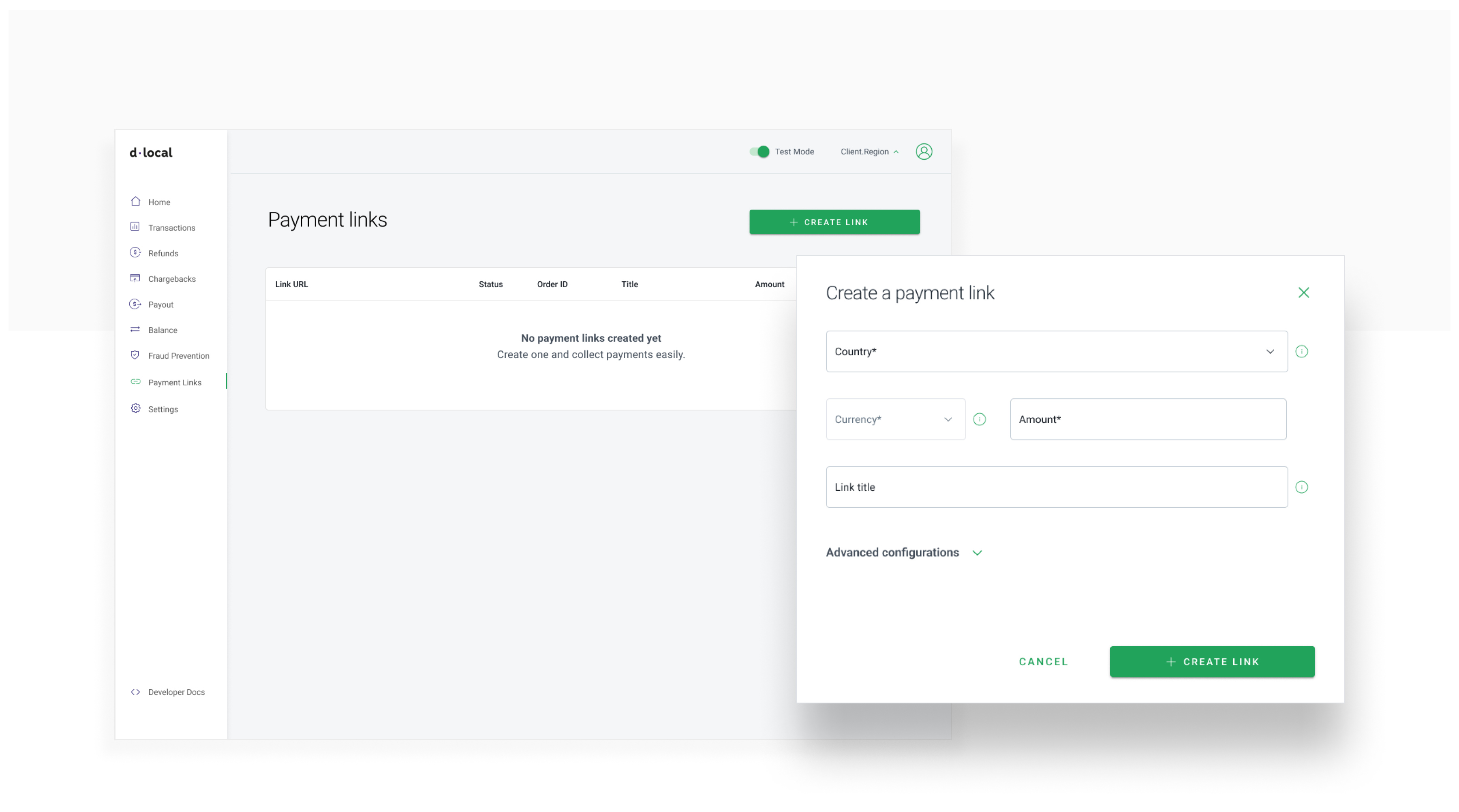Open the Currency dropdown
This screenshot has height=812, width=1459.
coord(895,420)
